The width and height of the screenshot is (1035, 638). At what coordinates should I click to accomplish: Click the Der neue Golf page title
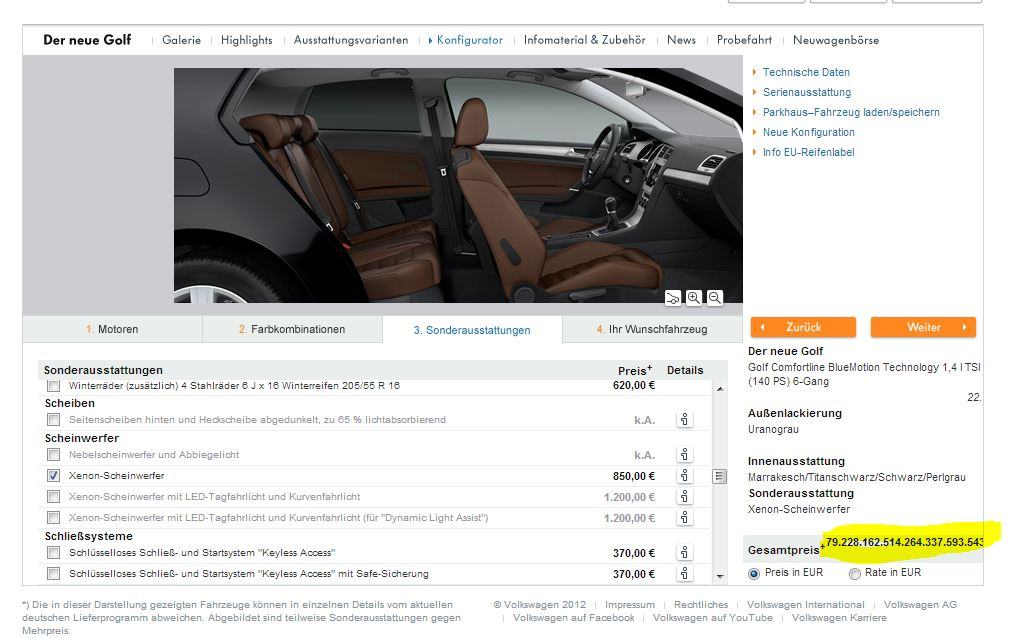coord(87,40)
